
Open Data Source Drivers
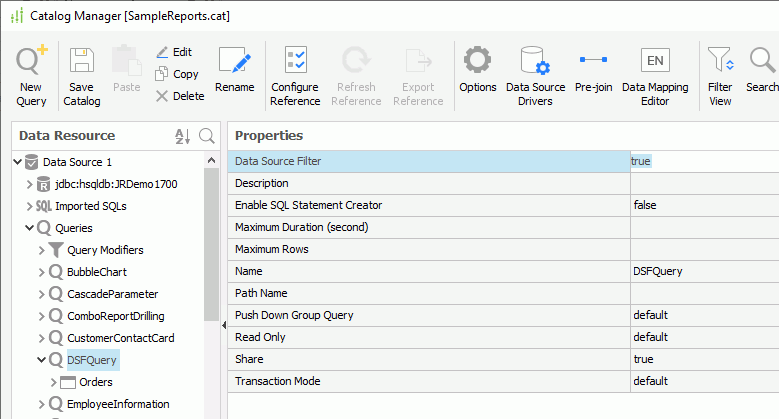535,76
